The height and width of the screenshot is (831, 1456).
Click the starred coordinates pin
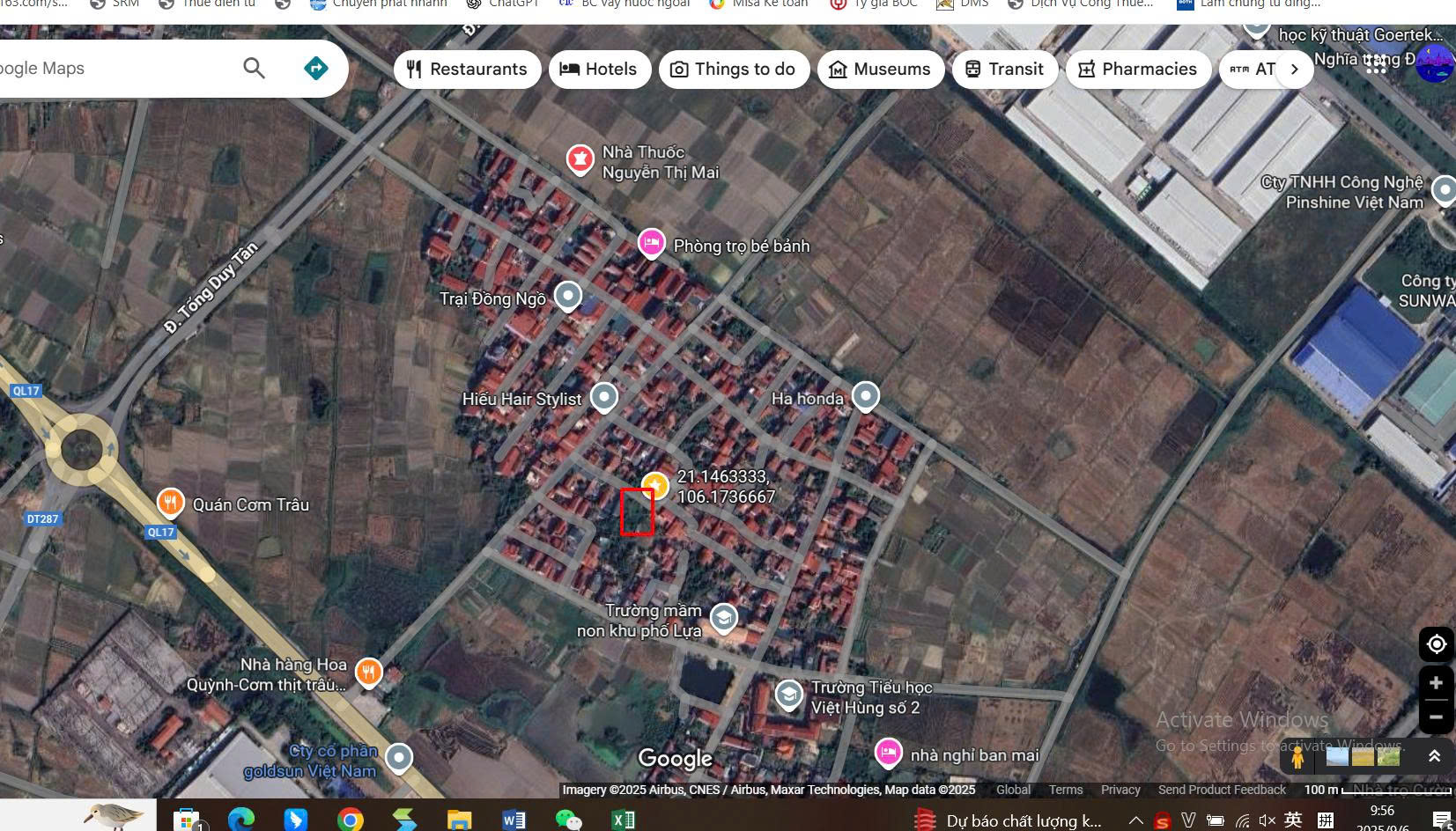coord(655,485)
